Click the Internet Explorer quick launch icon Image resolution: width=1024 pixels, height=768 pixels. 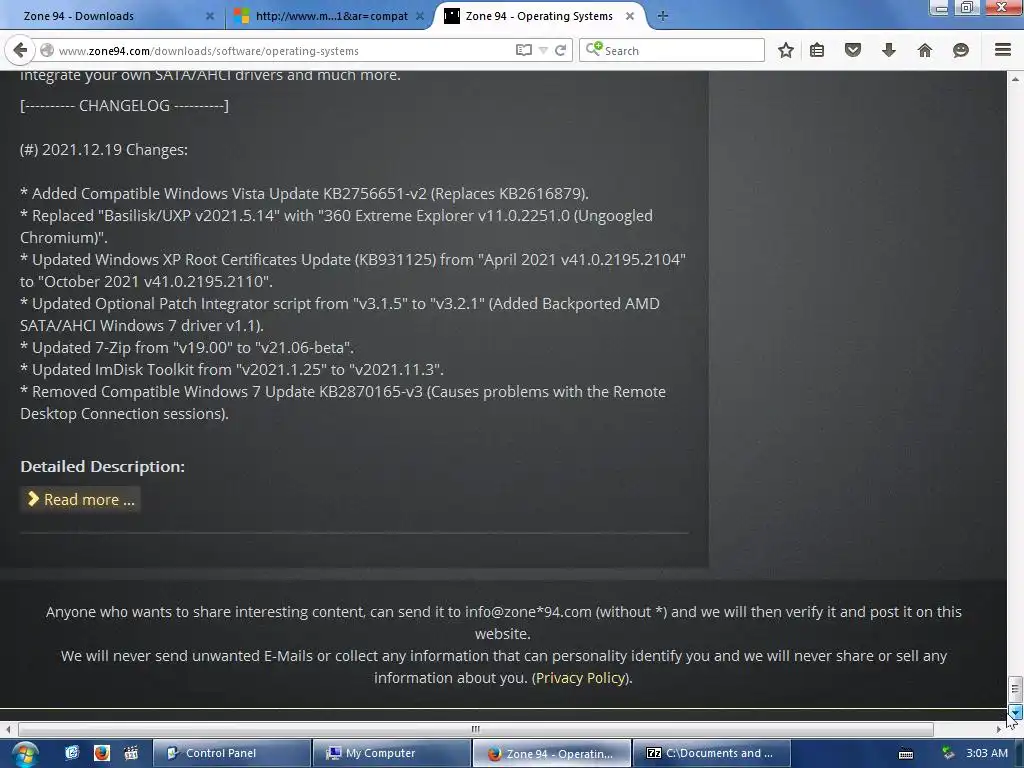point(72,753)
